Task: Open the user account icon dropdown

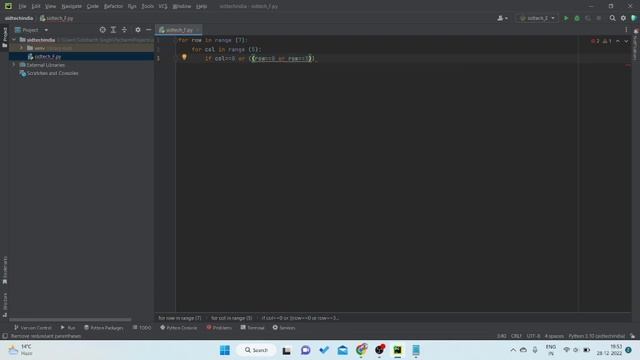Action: pos(502,18)
